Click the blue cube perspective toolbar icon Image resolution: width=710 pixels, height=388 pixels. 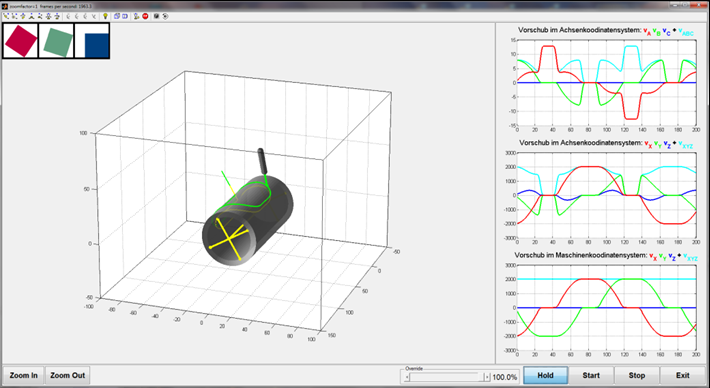(x=117, y=16)
